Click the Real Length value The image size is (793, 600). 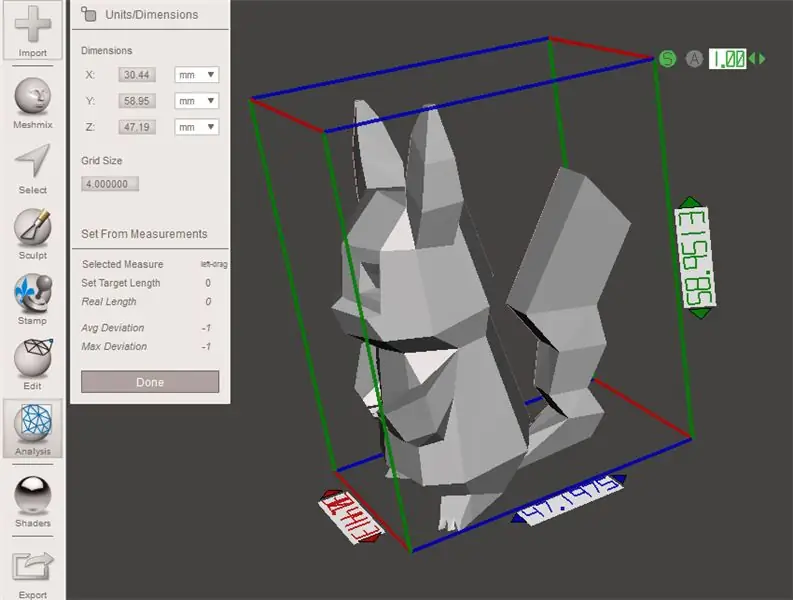tap(208, 302)
